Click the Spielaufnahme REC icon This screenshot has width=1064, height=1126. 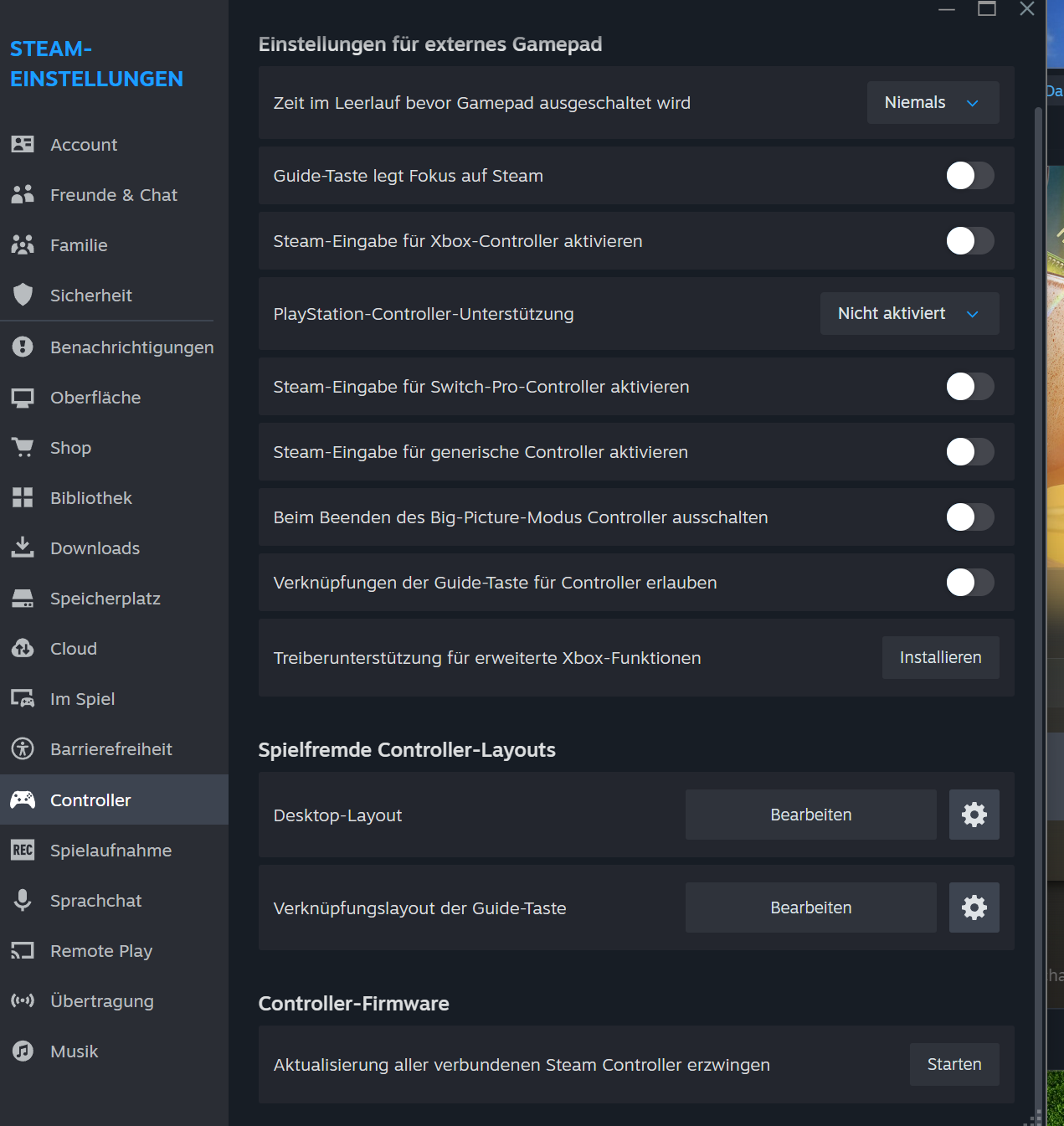coord(23,851)
